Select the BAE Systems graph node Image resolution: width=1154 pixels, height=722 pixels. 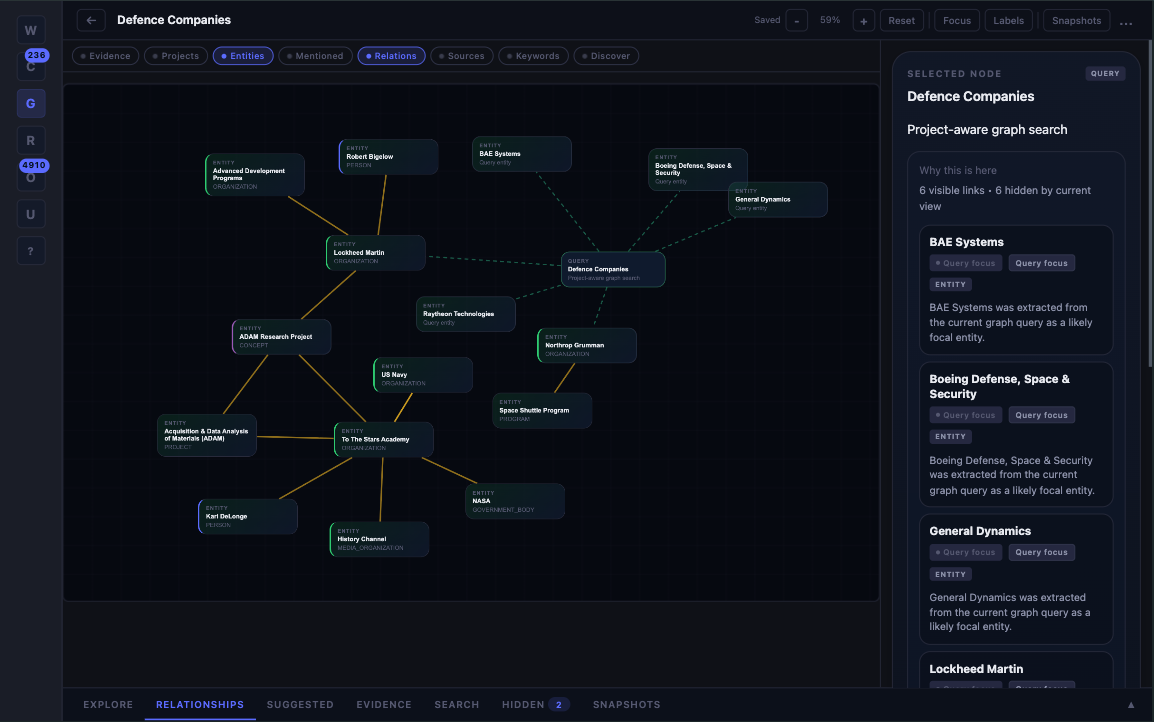521,154
